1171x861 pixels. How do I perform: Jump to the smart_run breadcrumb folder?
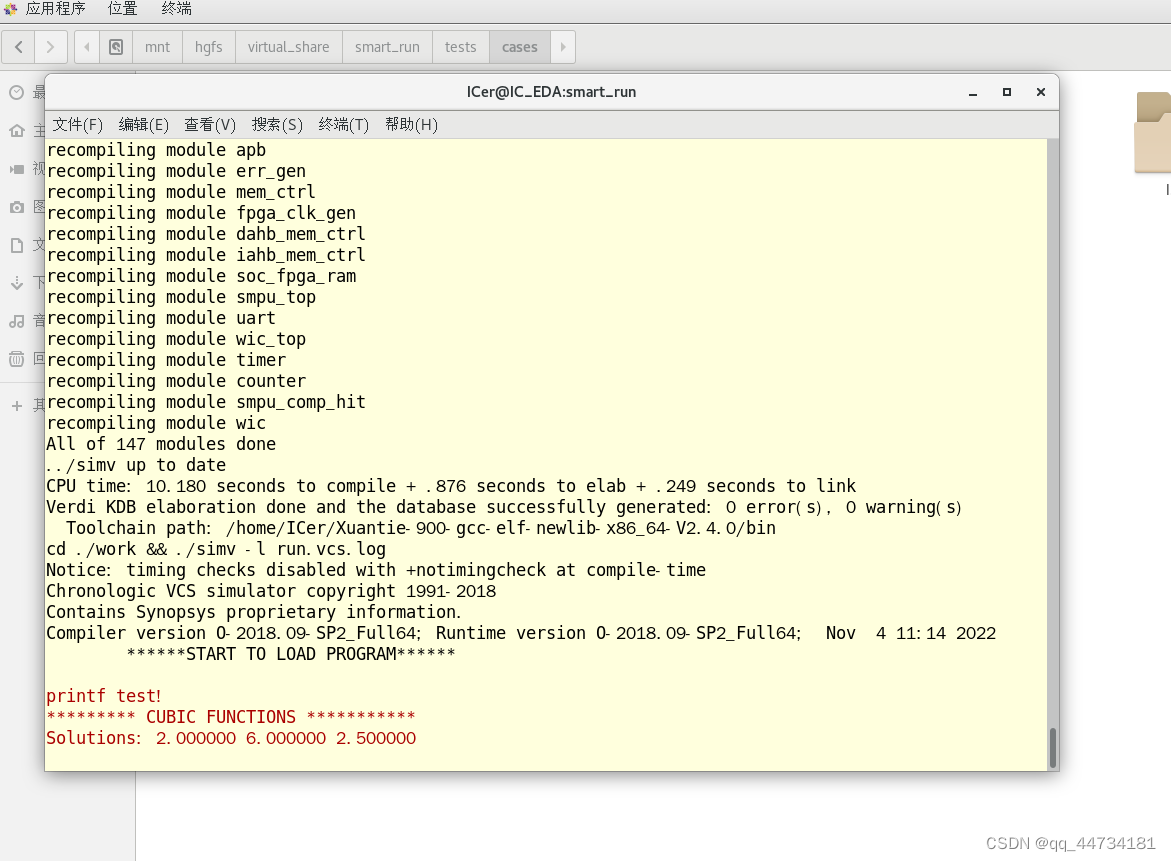[x=387, y=46]
